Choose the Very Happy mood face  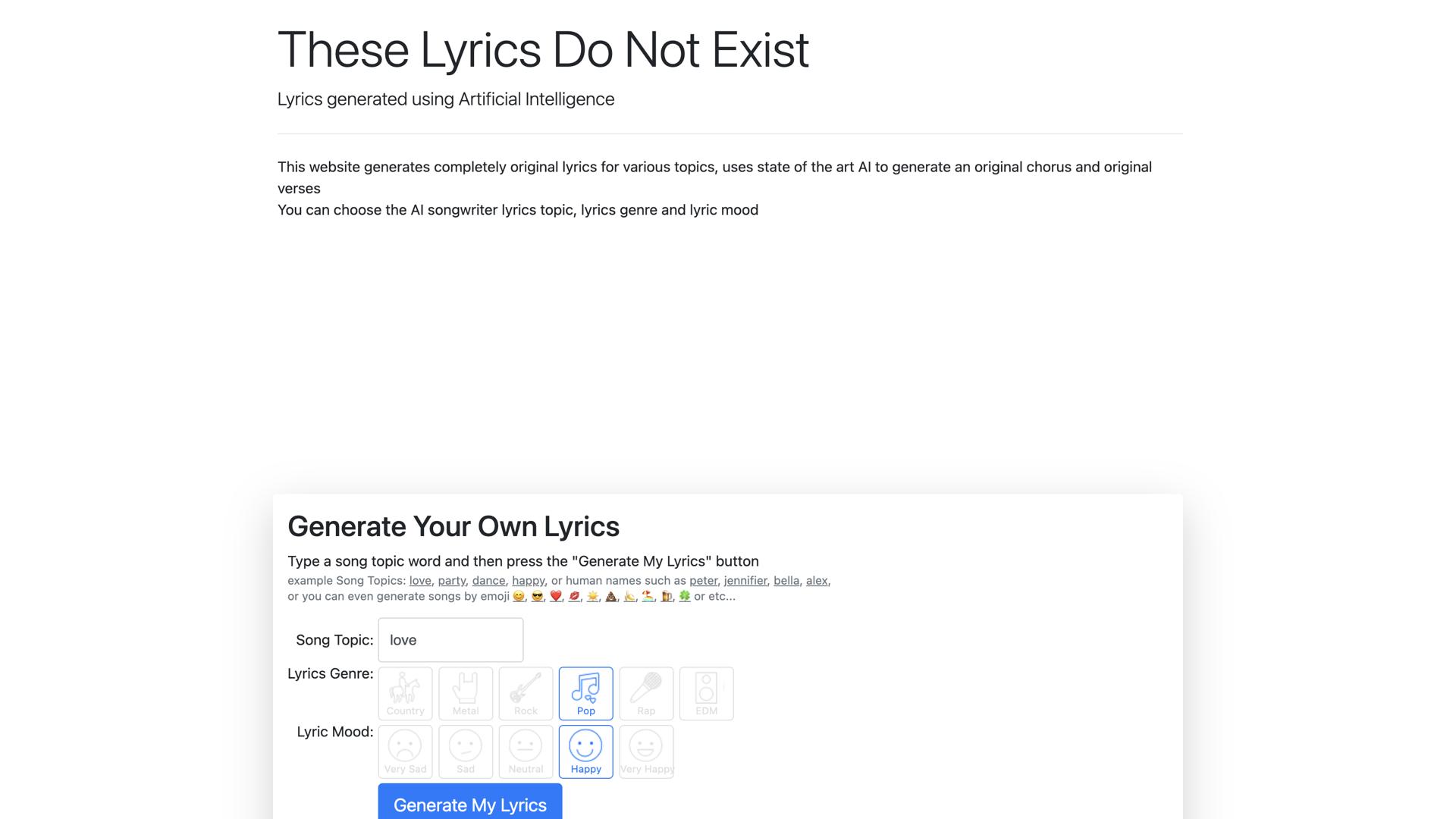point(645,751)
